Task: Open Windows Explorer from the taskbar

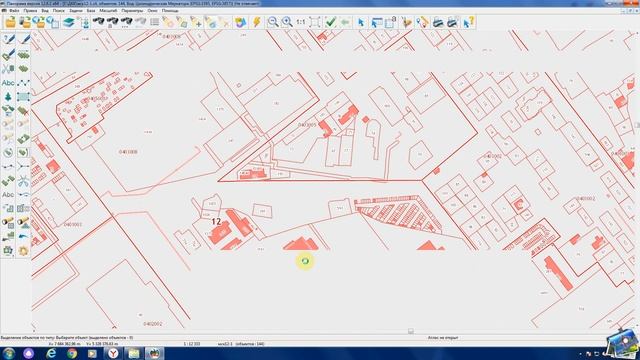Action: tap(134, 353)
